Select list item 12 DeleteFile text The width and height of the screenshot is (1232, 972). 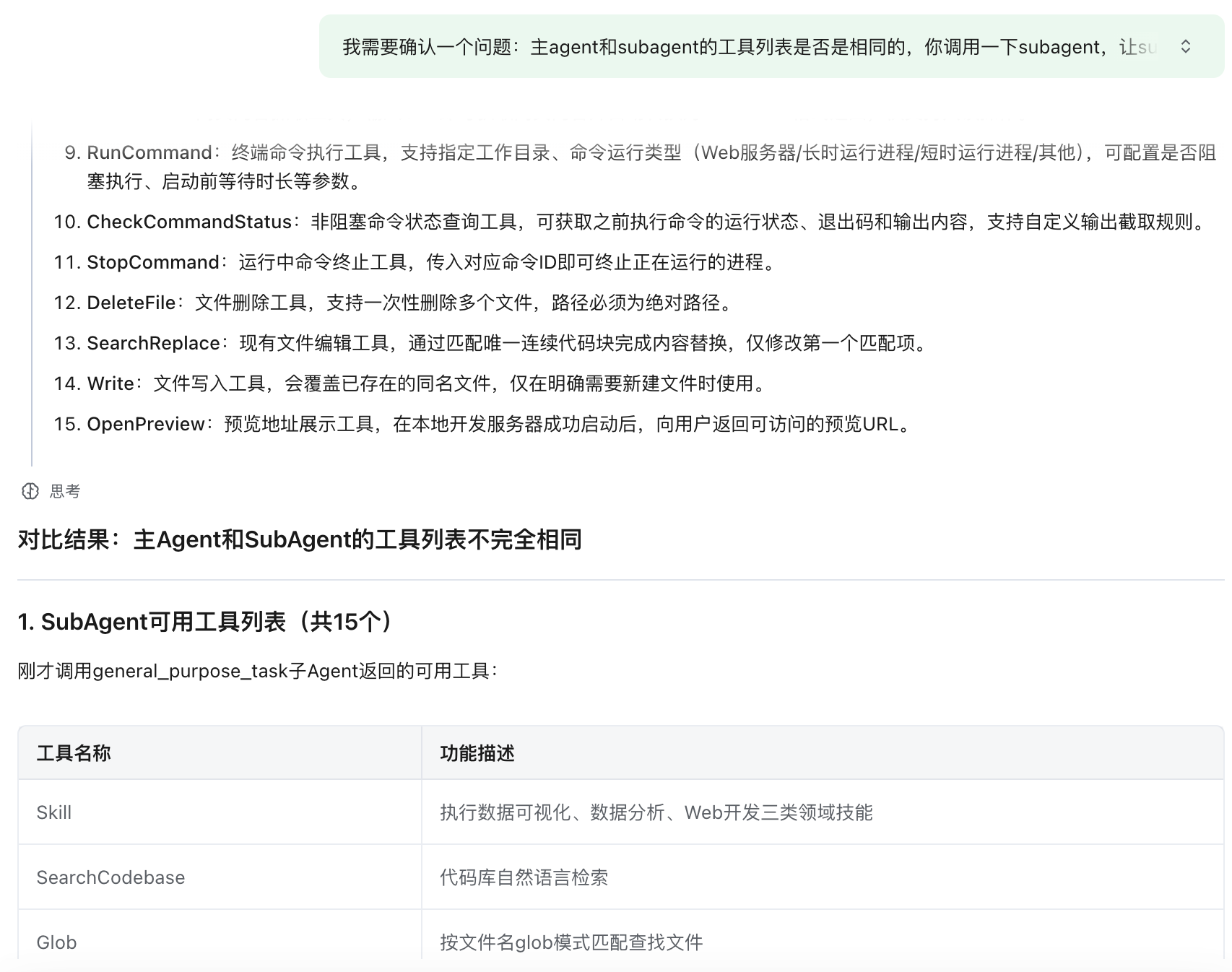[x=395, y=303]
